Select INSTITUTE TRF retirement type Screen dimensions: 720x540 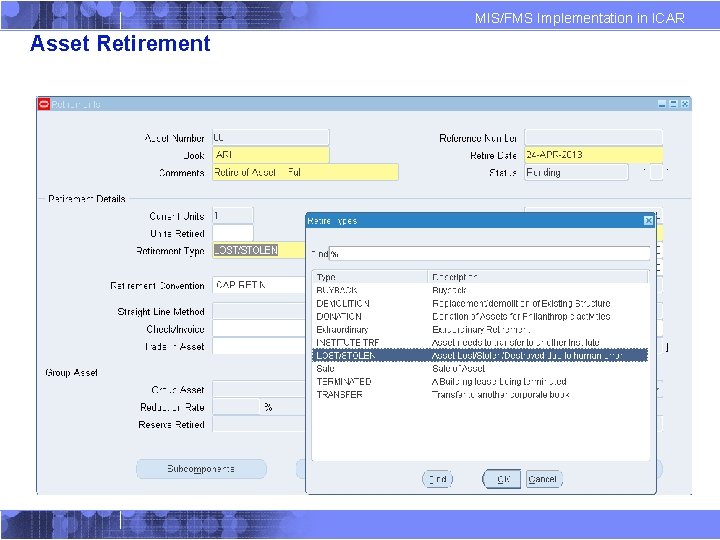pos(480,343)
